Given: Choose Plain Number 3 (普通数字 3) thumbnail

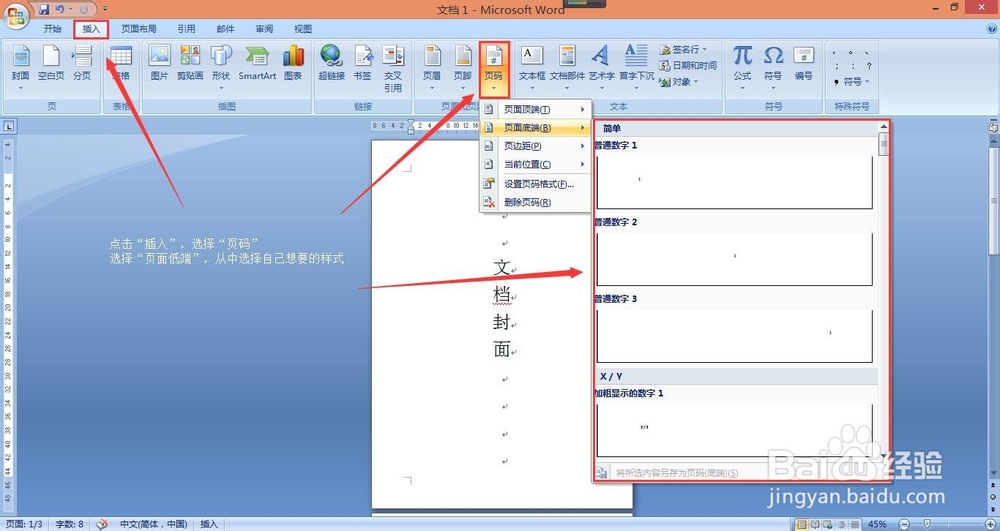Looking at the screenshot, I should (734, 336).
